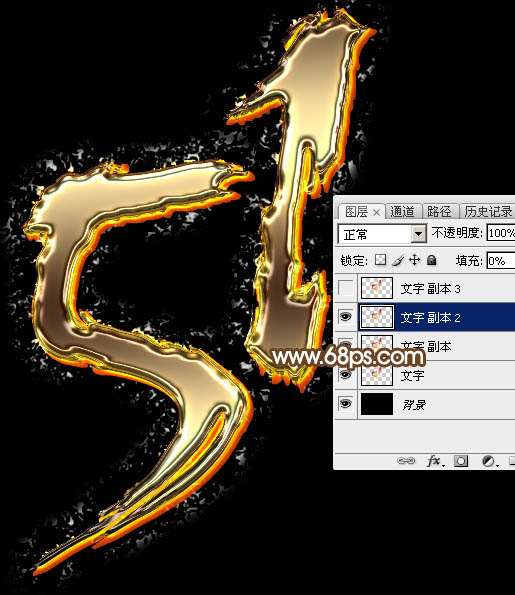Click the 填充 label
The height and width of the screenshot is (595, 515).
pyautogui.click(x=469, y=261)
